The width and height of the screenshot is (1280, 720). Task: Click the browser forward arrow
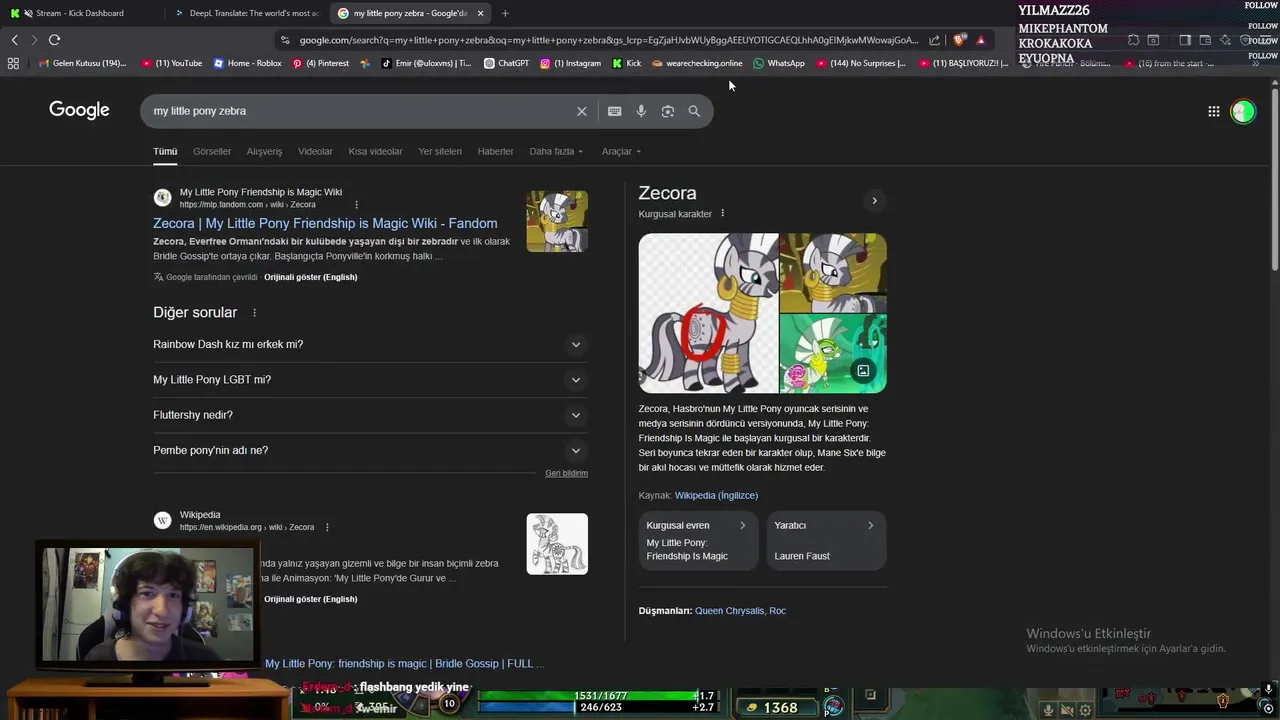(34, 40)
